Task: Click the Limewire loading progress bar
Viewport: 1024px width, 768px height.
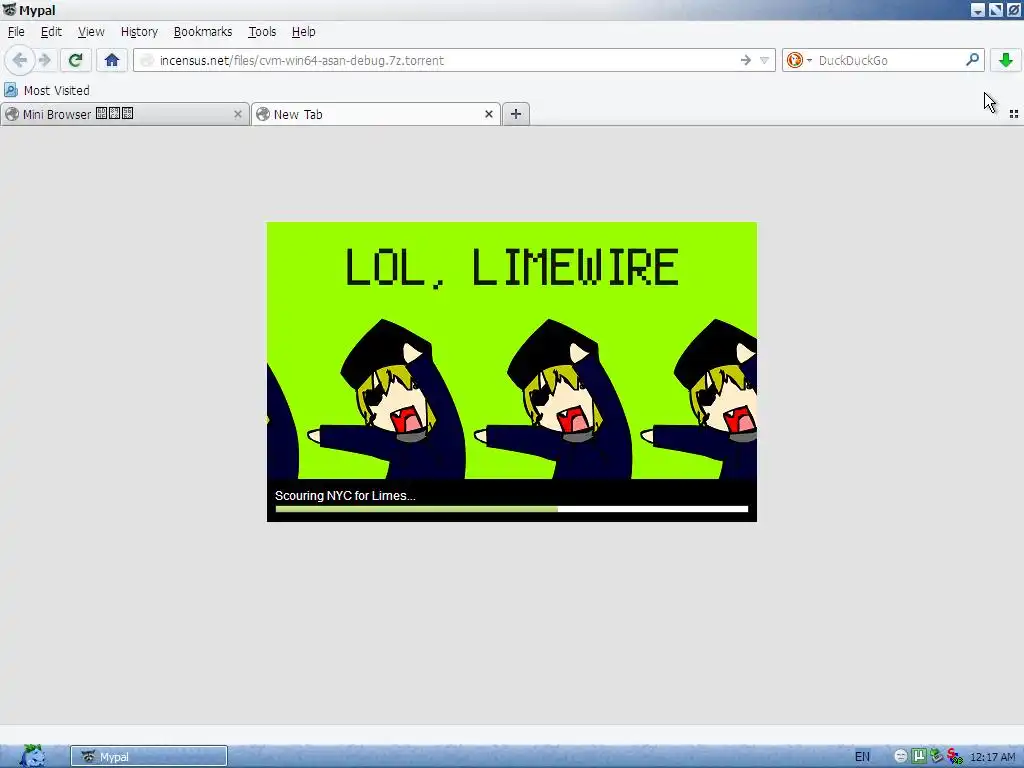Action: (x=511, y=509)
